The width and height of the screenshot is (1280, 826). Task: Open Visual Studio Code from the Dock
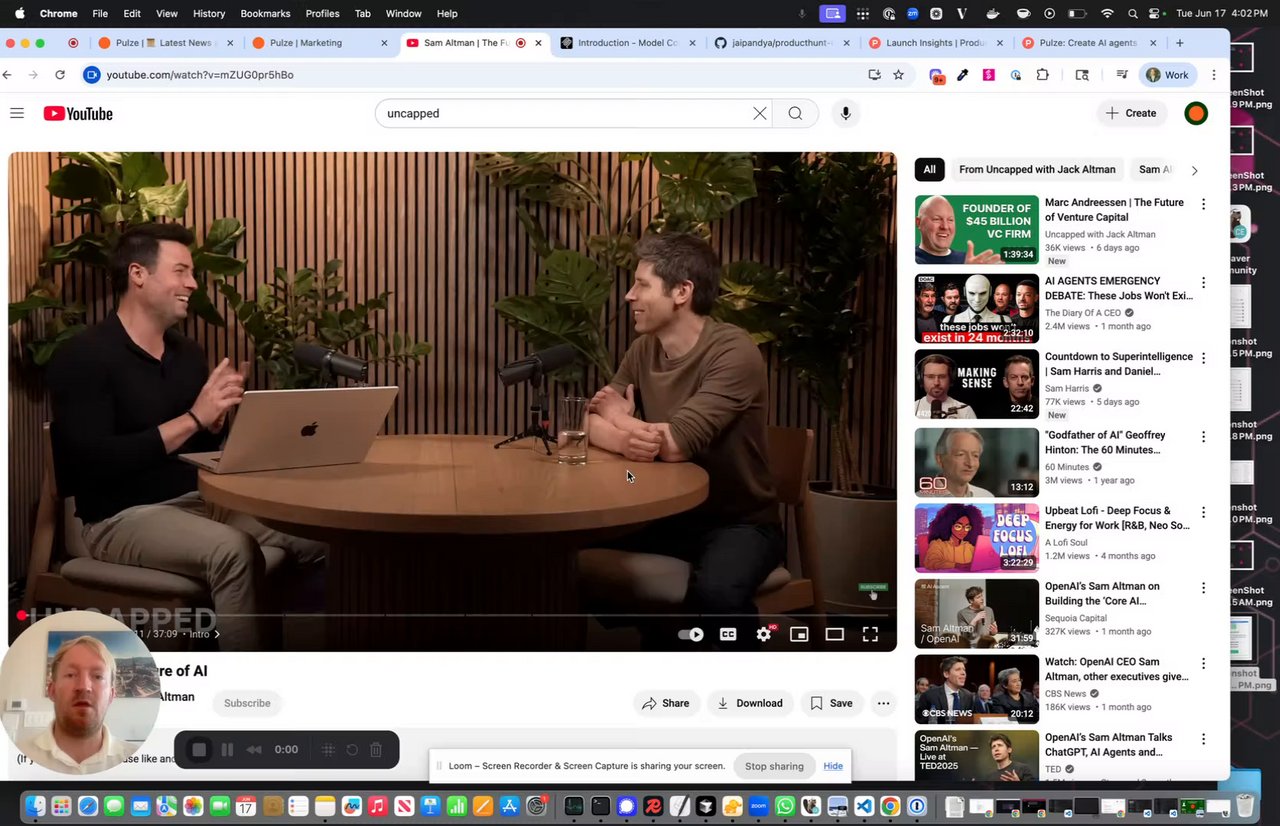(x=863, y=806)
